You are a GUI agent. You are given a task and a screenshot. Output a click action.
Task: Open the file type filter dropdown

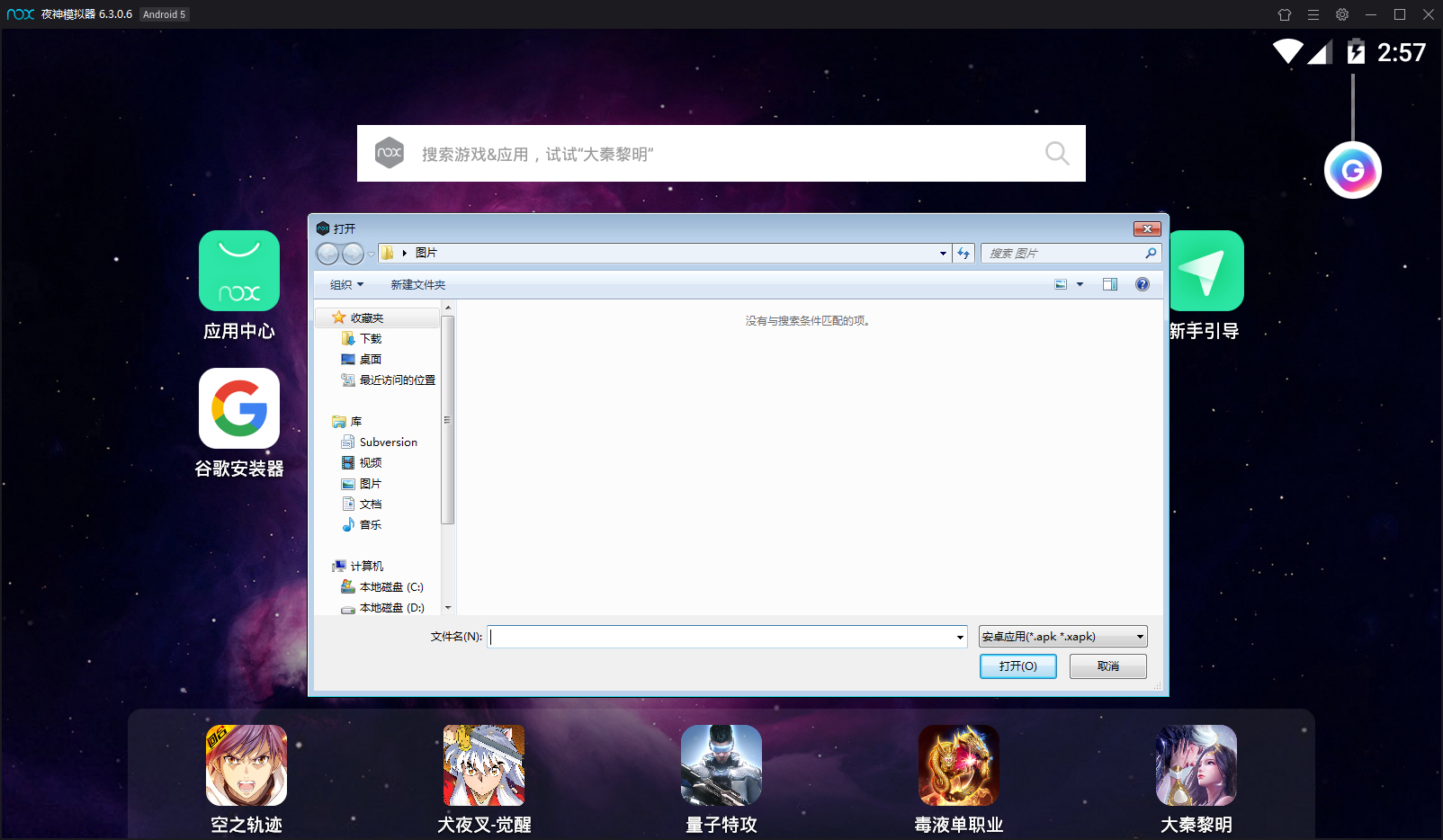[1062, 636]
